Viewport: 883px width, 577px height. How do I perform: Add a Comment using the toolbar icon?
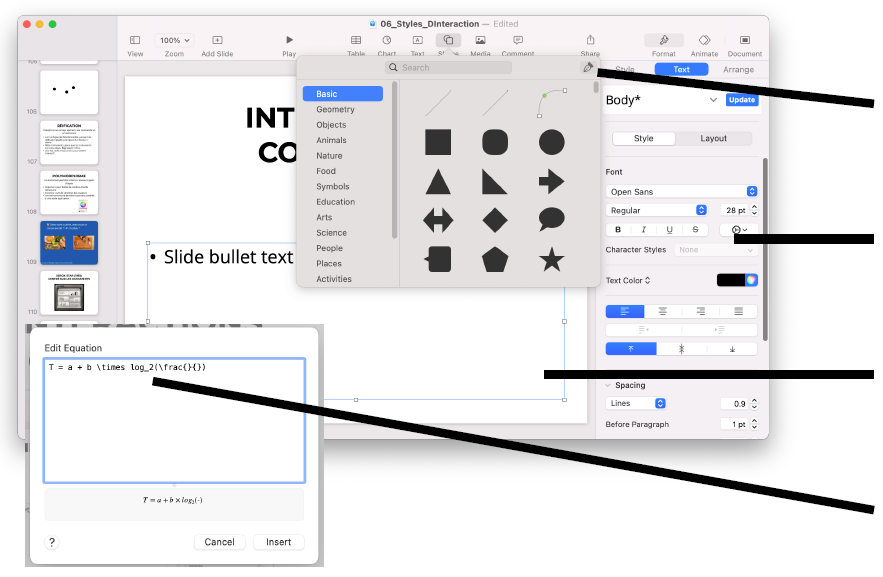point(517,41)
